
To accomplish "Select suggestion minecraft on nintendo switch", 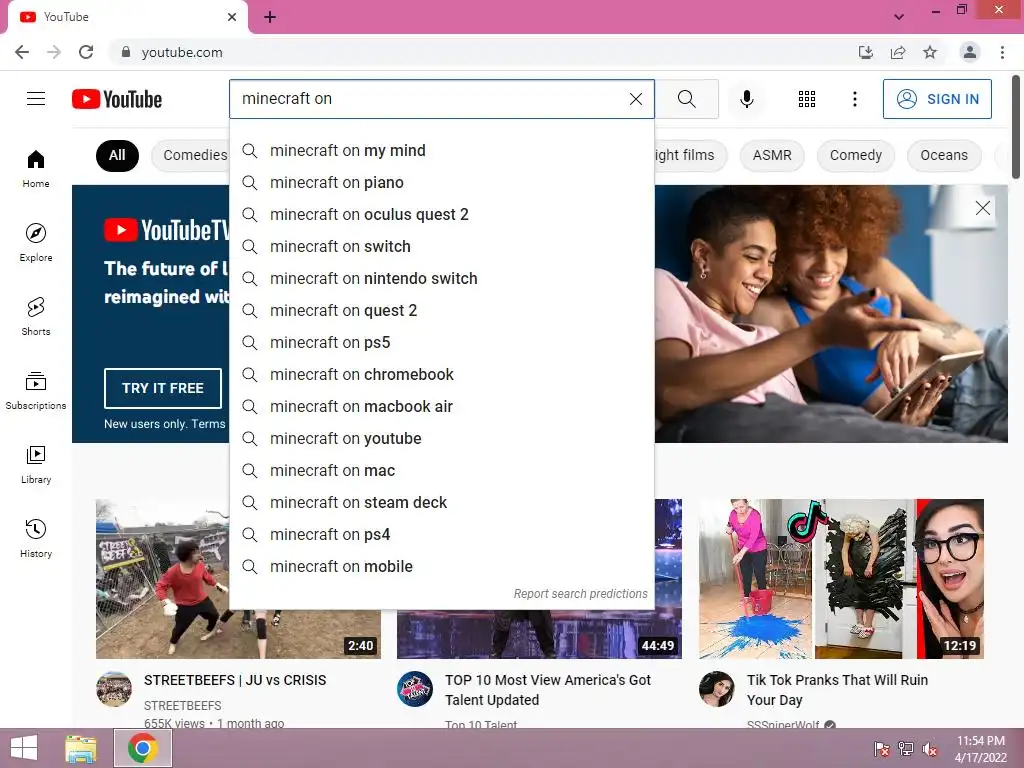I will click(441, 278).
